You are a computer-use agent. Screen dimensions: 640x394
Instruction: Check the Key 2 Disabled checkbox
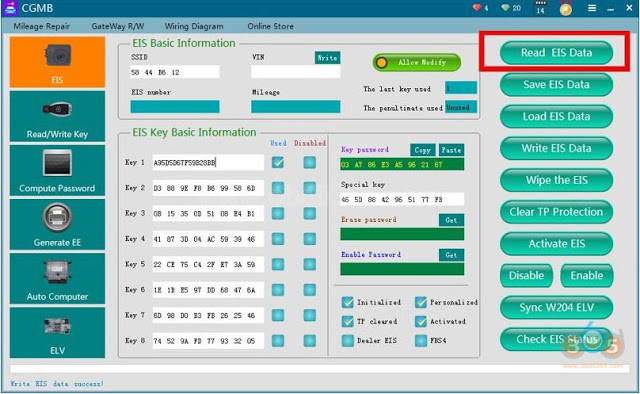(x=310, y=188)
